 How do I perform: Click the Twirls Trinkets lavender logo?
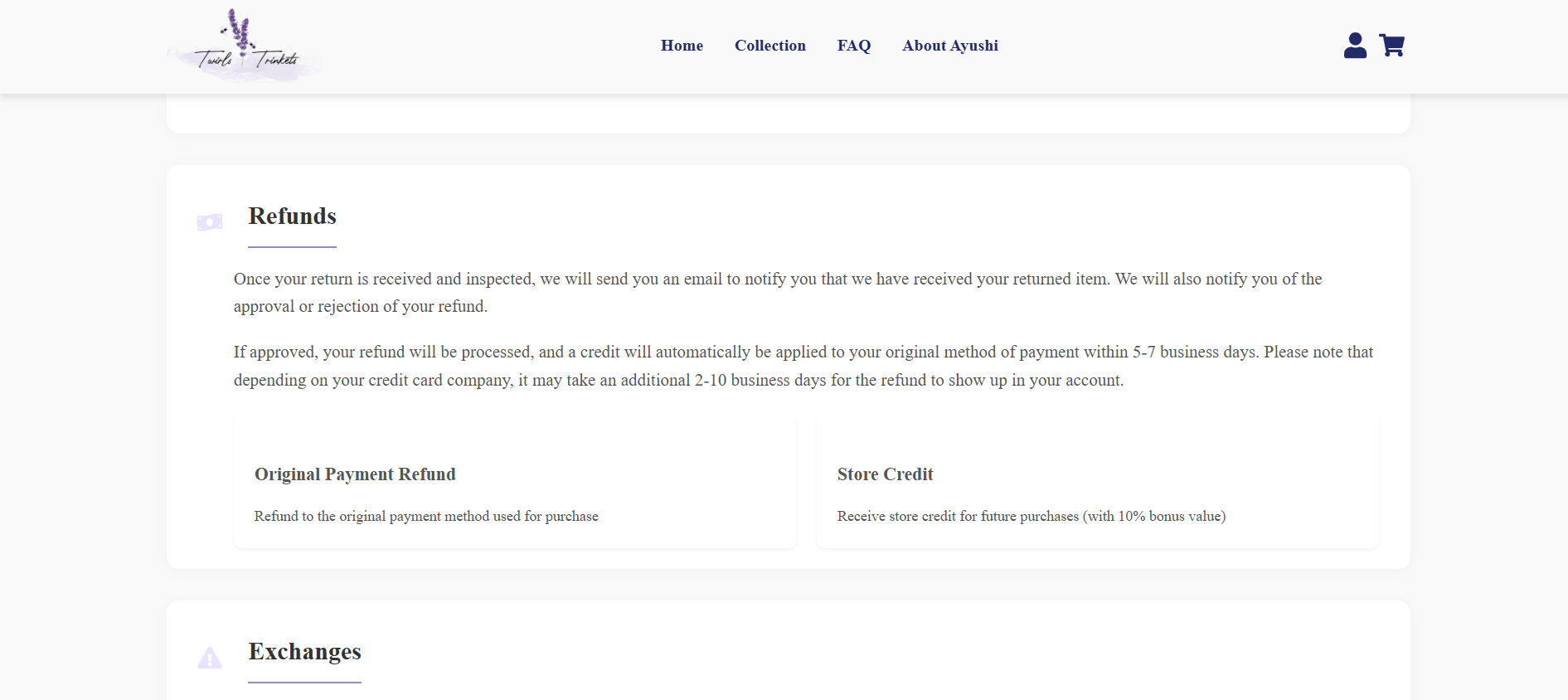point(243,46)
